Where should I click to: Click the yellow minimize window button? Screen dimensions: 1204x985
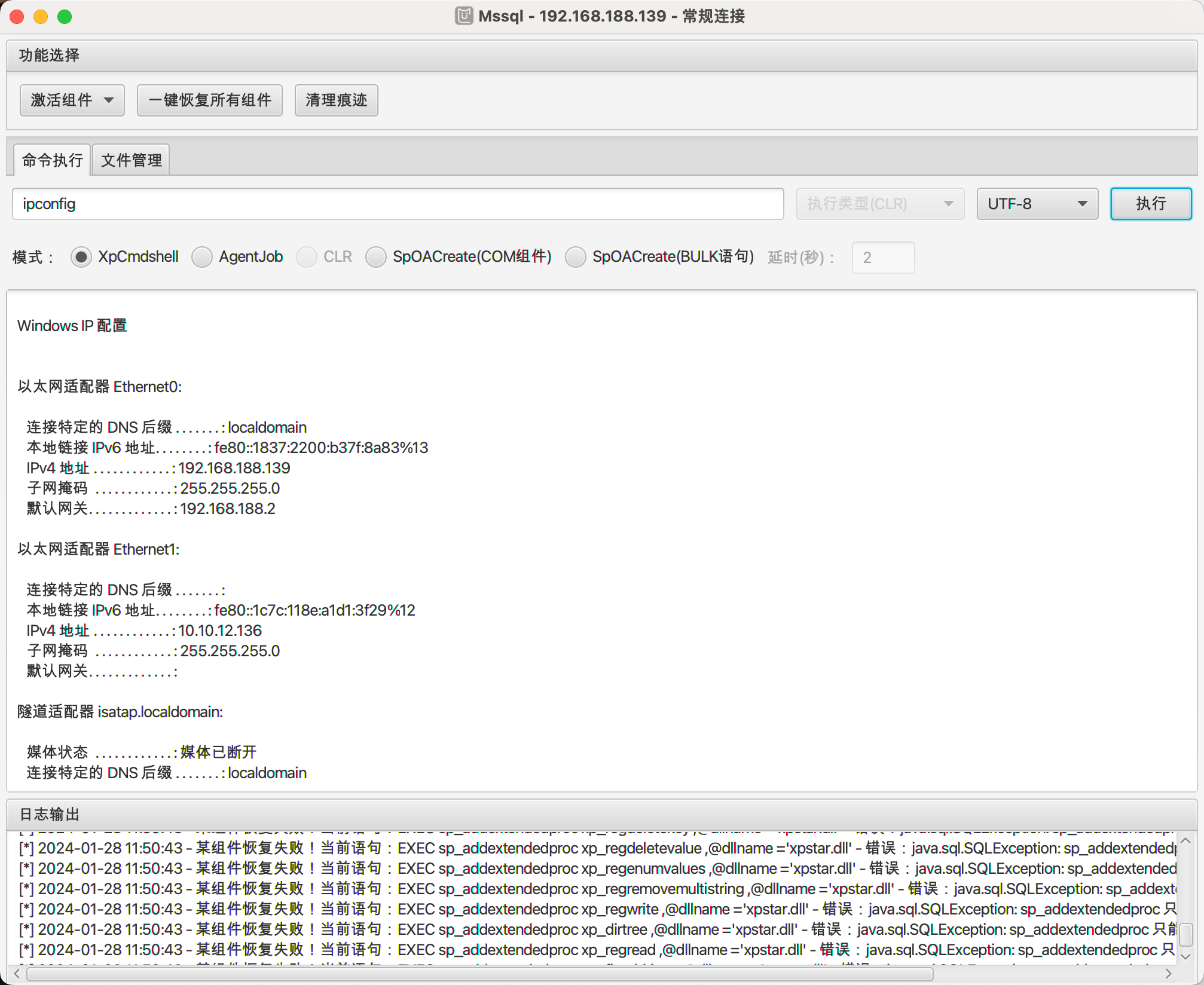[41, 17]
